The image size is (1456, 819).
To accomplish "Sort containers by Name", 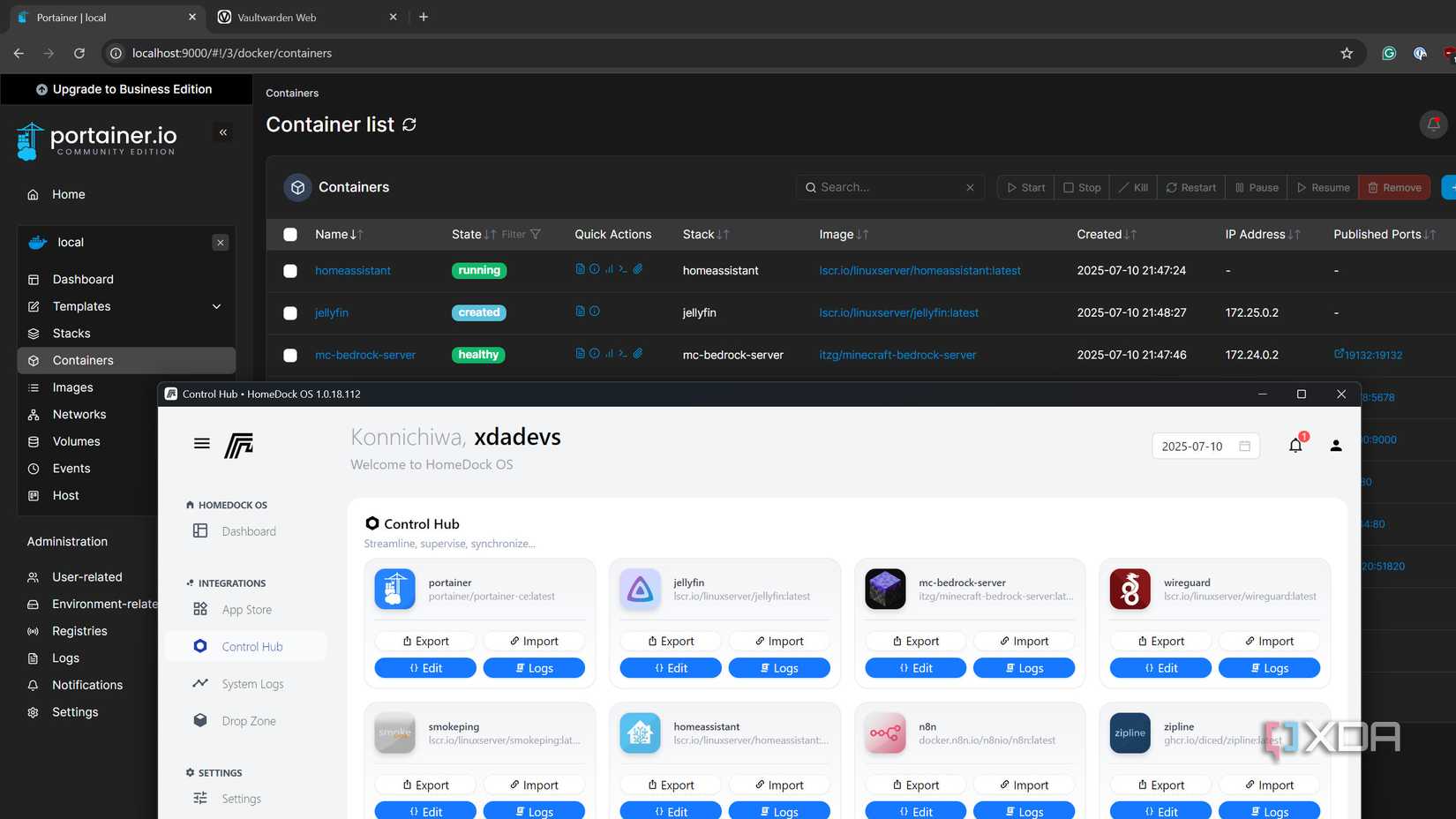I will pos(339,234).
